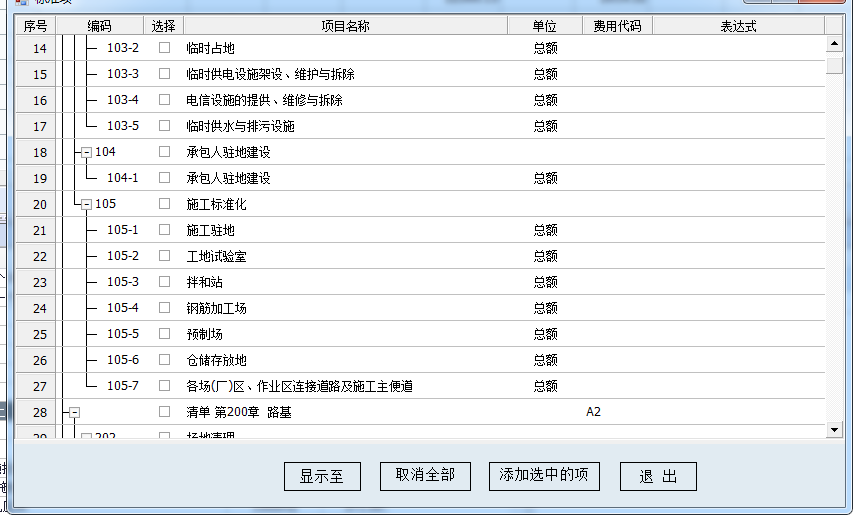Click item name 工地试验室
The image size is (853, 515).
tap(217, 256)
